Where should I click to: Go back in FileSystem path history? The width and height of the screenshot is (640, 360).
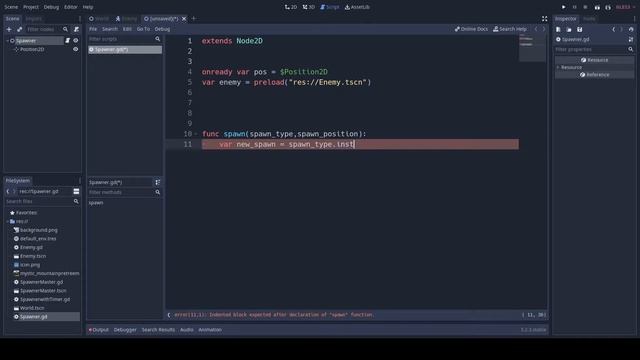(8, 191)
